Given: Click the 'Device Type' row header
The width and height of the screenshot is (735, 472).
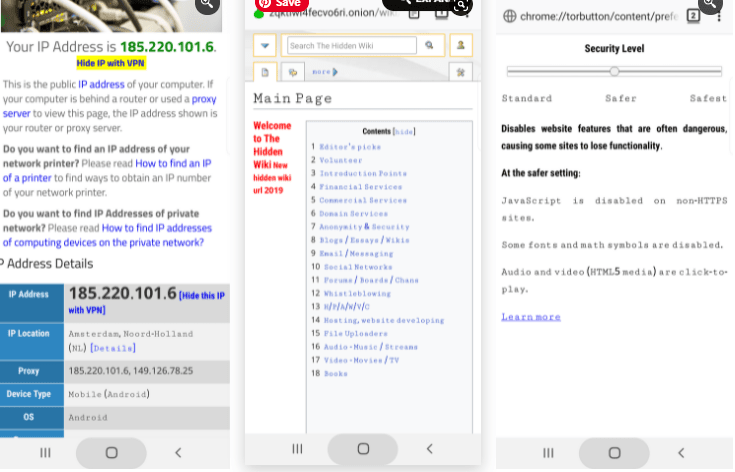Looking at the screenshot, I should [29, 394].
